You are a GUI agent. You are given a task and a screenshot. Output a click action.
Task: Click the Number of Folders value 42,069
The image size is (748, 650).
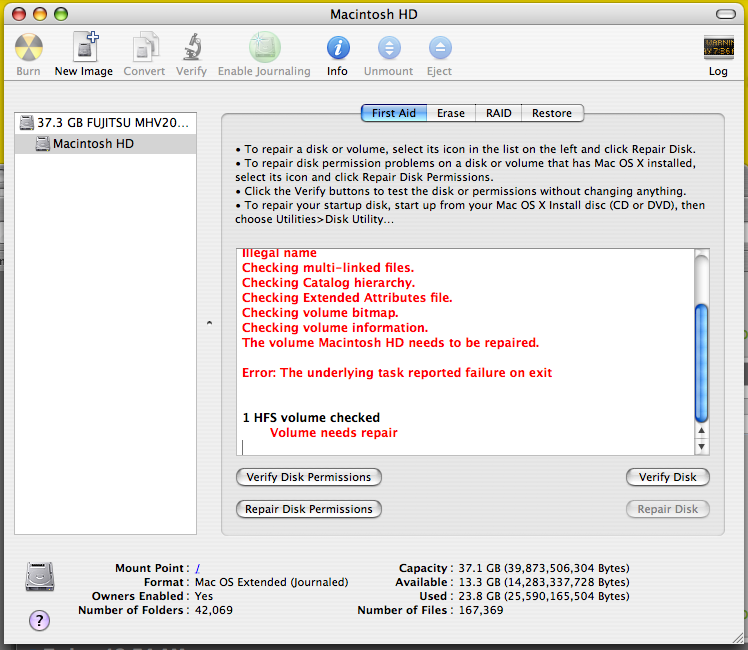click(214, 610)
